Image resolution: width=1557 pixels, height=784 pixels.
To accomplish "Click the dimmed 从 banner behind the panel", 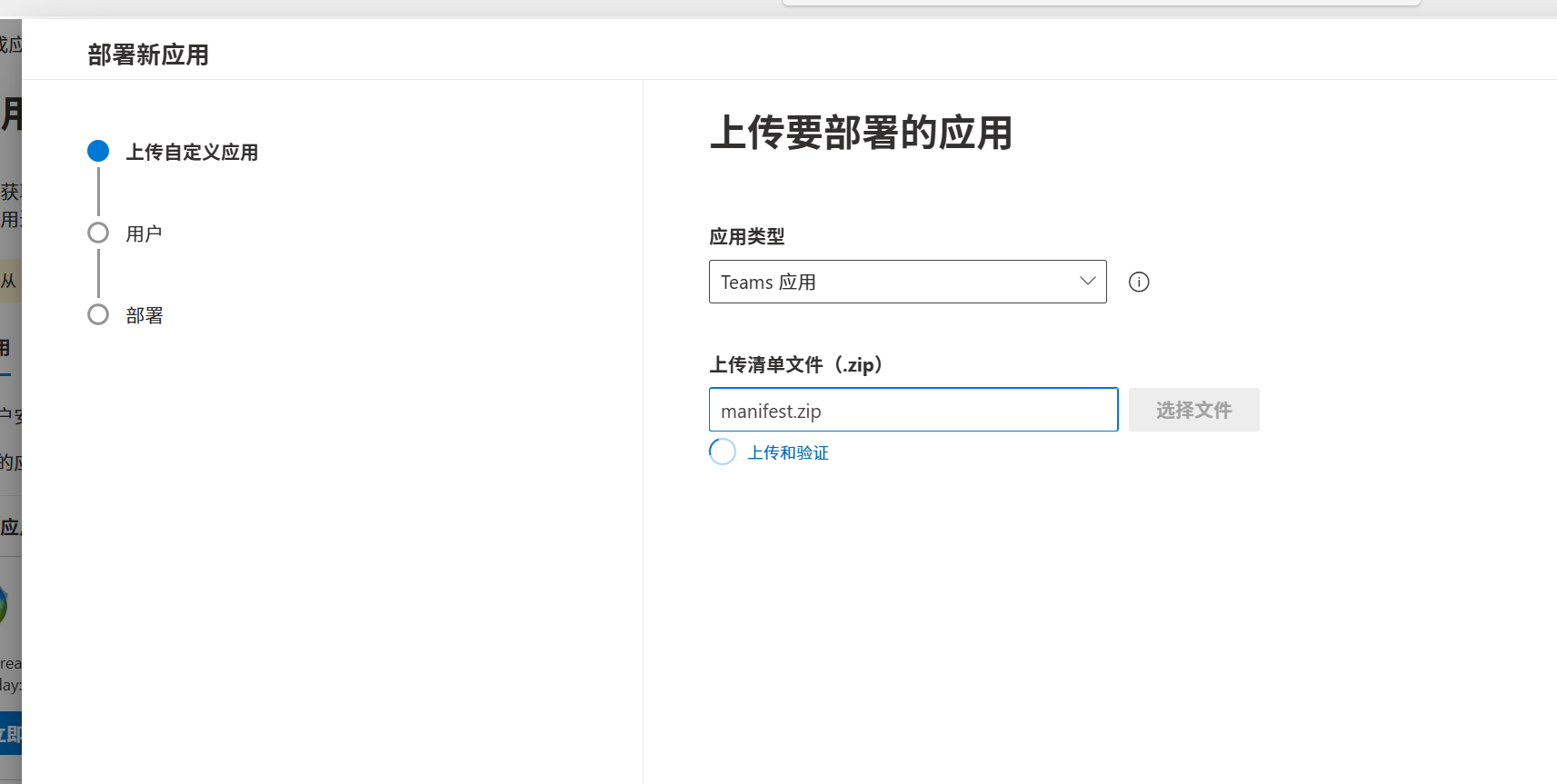I will [10, 281].
